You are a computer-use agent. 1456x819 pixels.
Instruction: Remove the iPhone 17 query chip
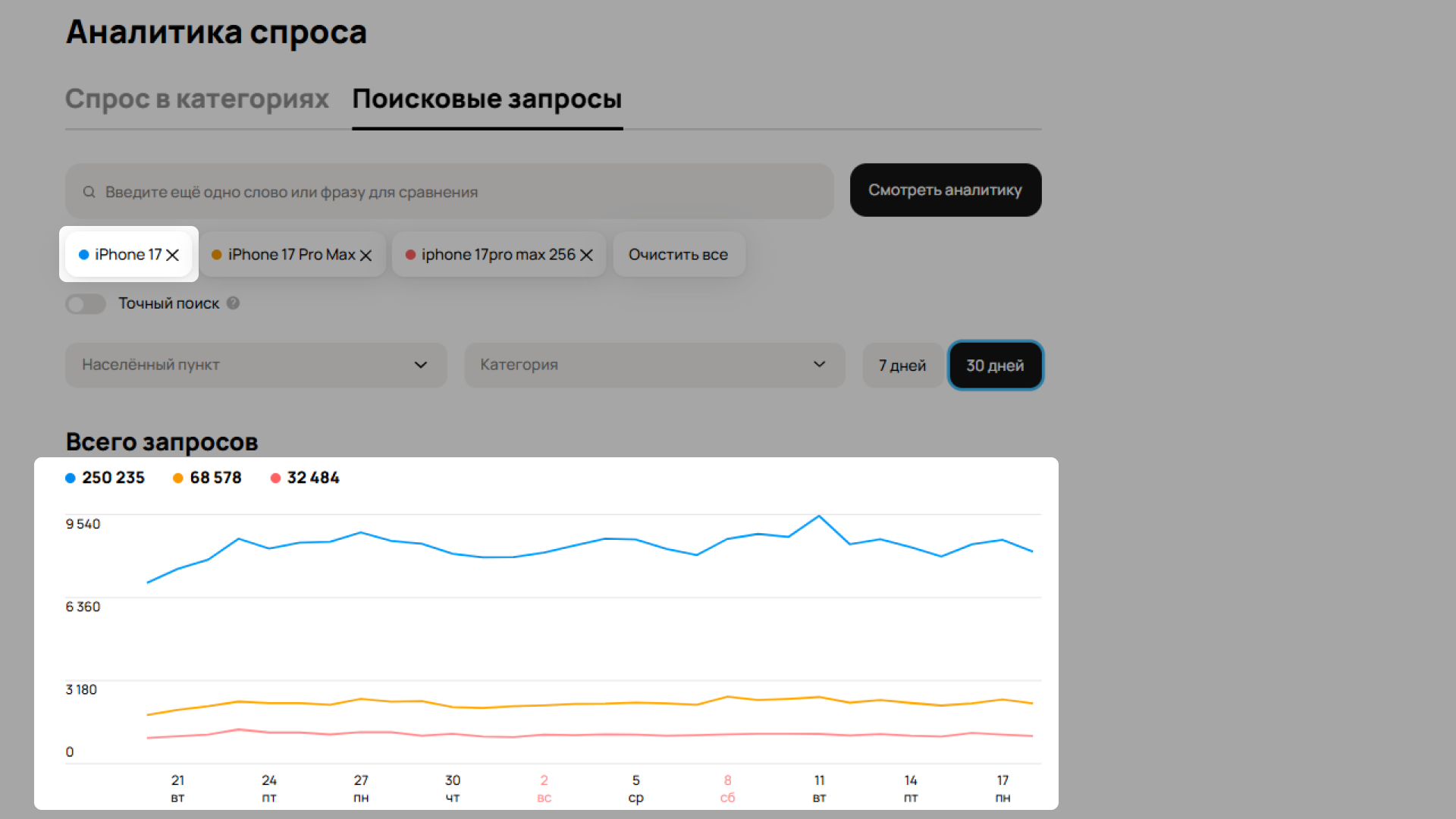[173, 255]
